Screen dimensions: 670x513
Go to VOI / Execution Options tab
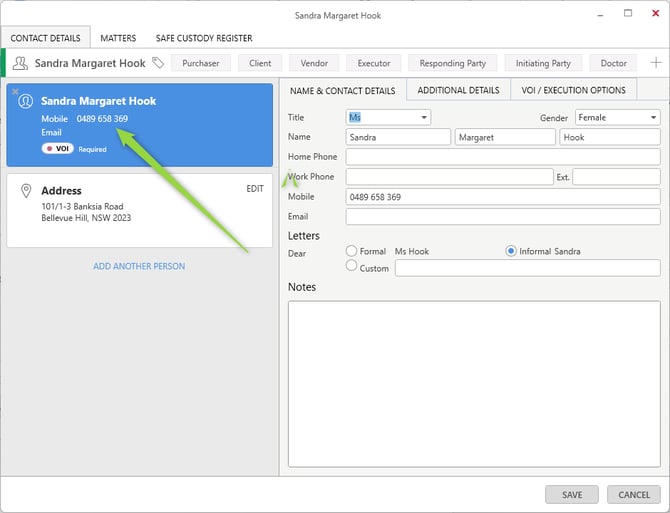point(573,90)
